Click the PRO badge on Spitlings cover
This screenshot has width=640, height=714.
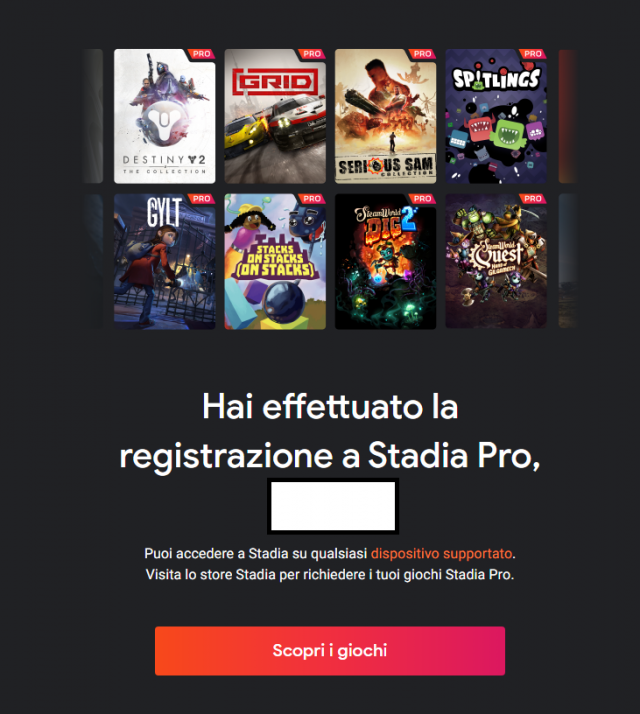coord(533,54)
